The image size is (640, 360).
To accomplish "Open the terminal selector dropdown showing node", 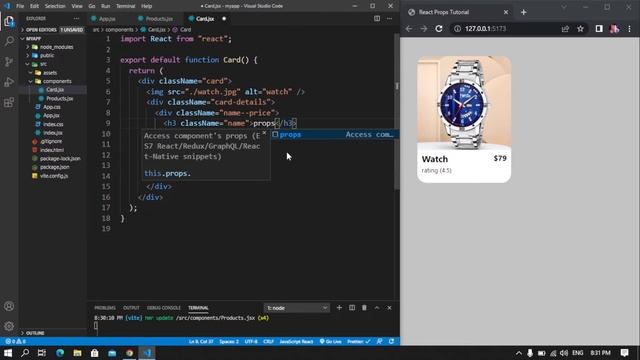I will 296,308.
